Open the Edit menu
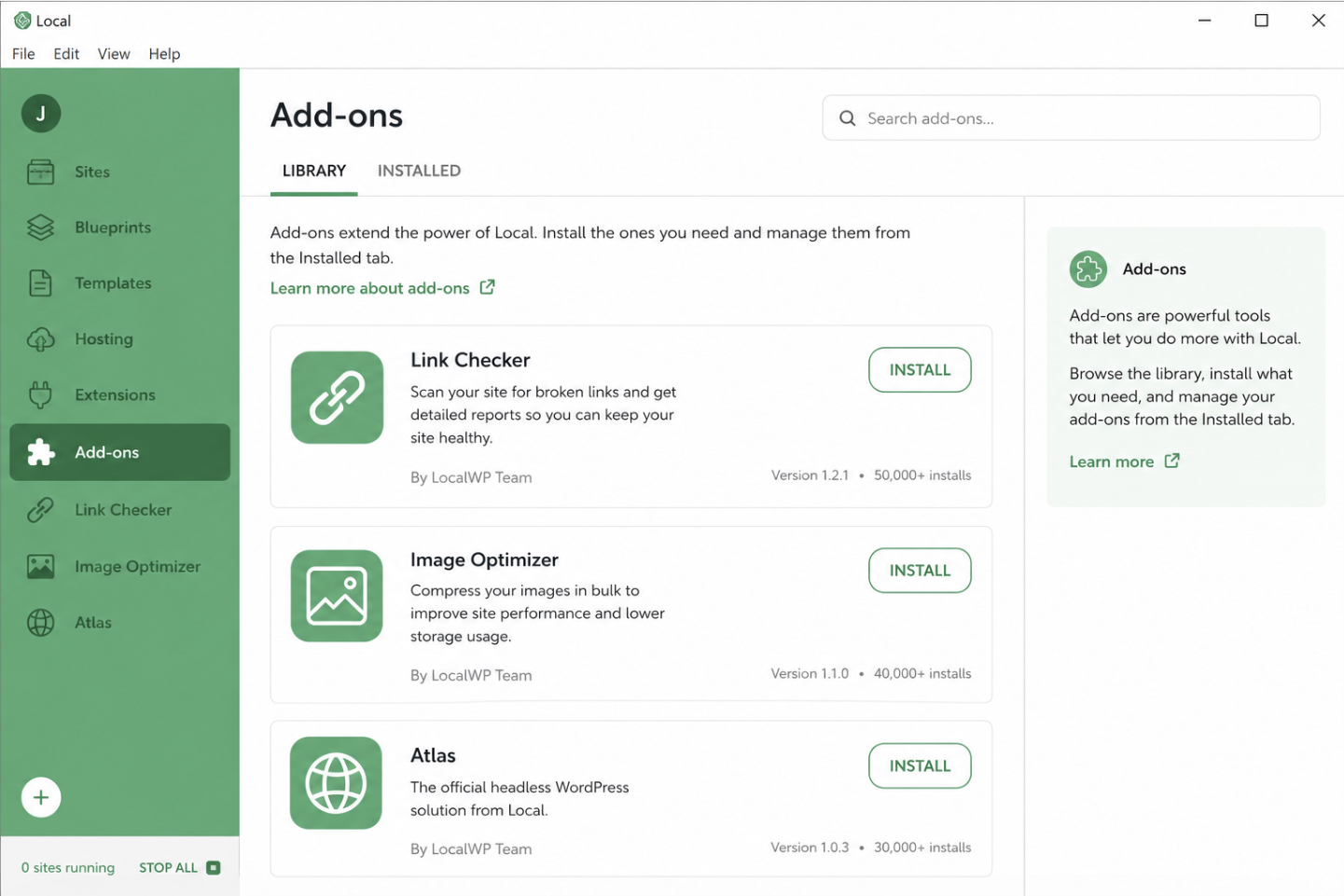Viewport: 1344px width, 896px height. click(x=66, y=54)
